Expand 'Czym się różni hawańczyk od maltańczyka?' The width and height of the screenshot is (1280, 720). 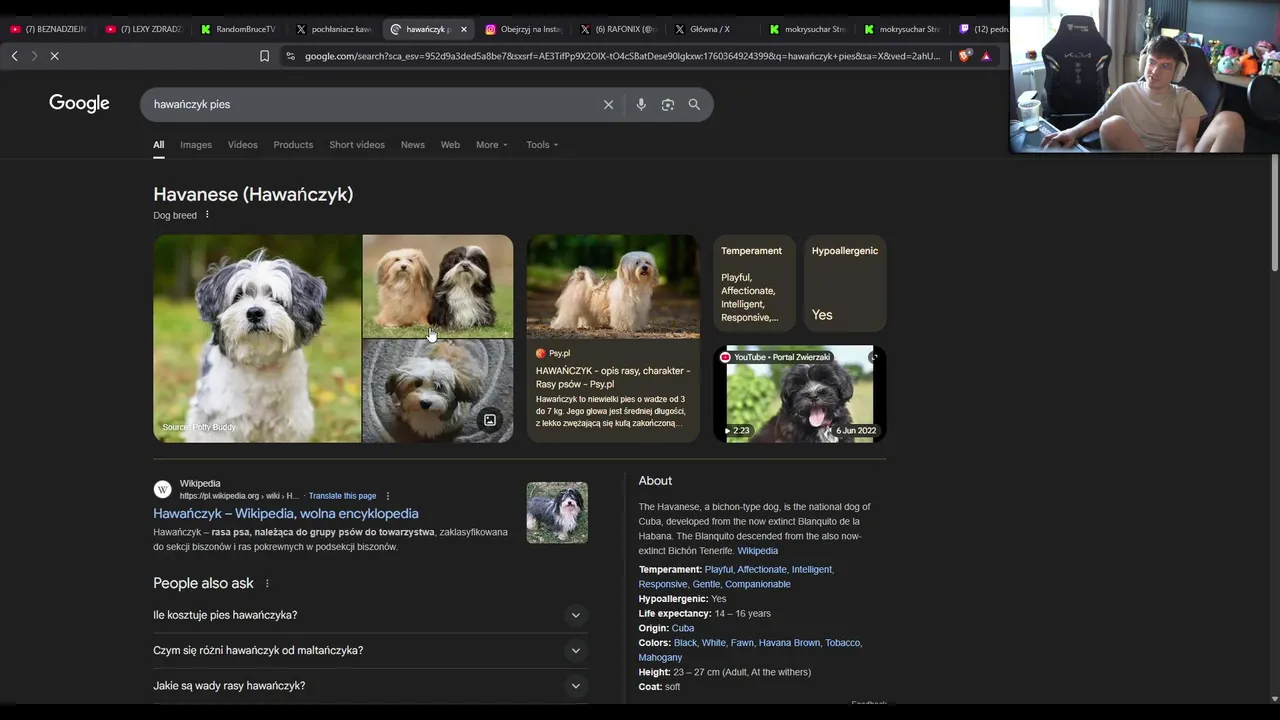click(x=370, y=650)
